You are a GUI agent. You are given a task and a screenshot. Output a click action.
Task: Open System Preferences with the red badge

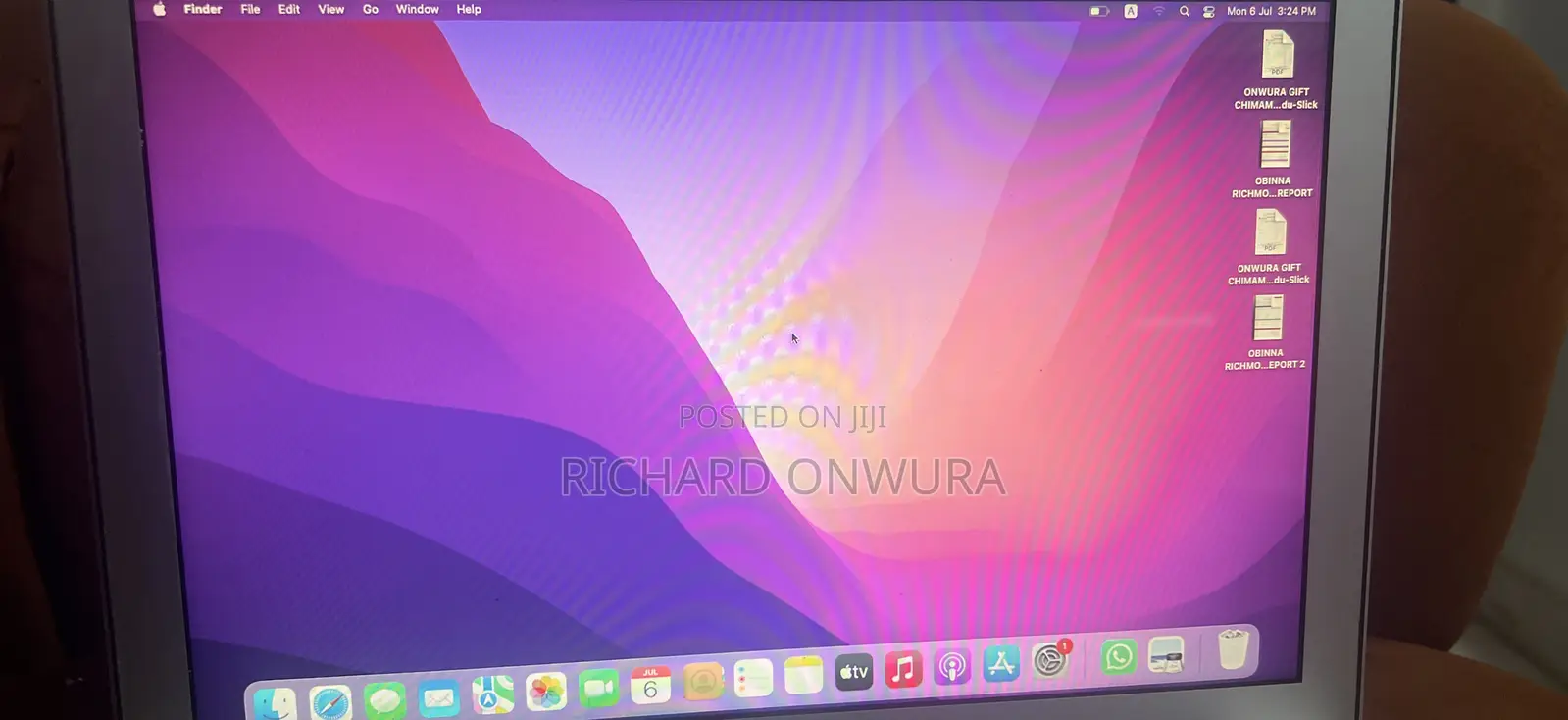(x=1050, y=660)
